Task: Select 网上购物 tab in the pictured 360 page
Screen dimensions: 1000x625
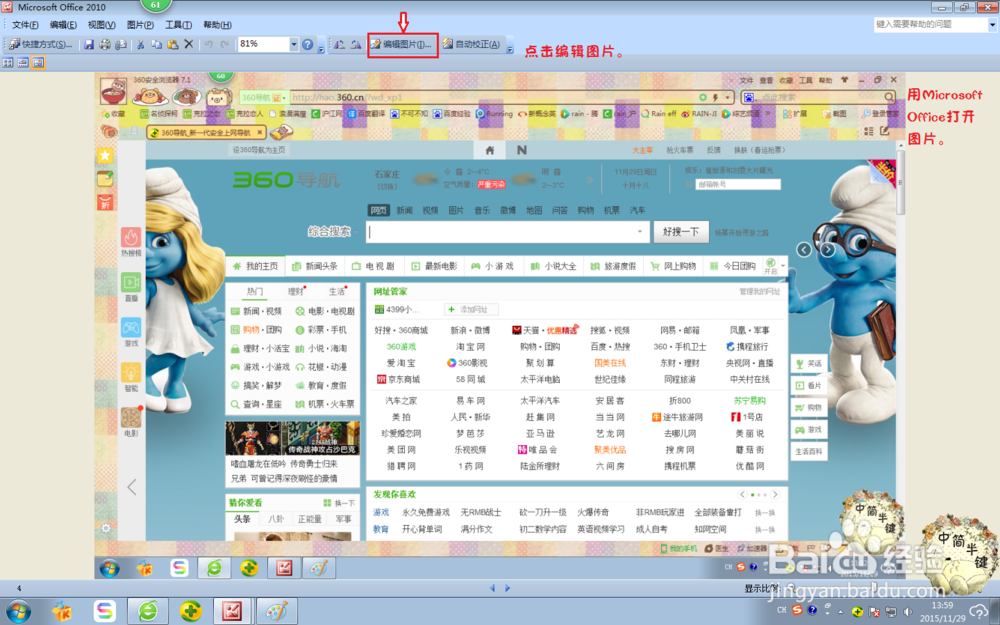Action: tap(673, 266)
